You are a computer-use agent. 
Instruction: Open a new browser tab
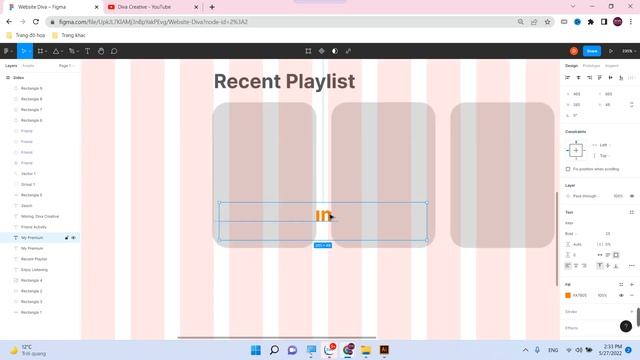click(212, 7)
